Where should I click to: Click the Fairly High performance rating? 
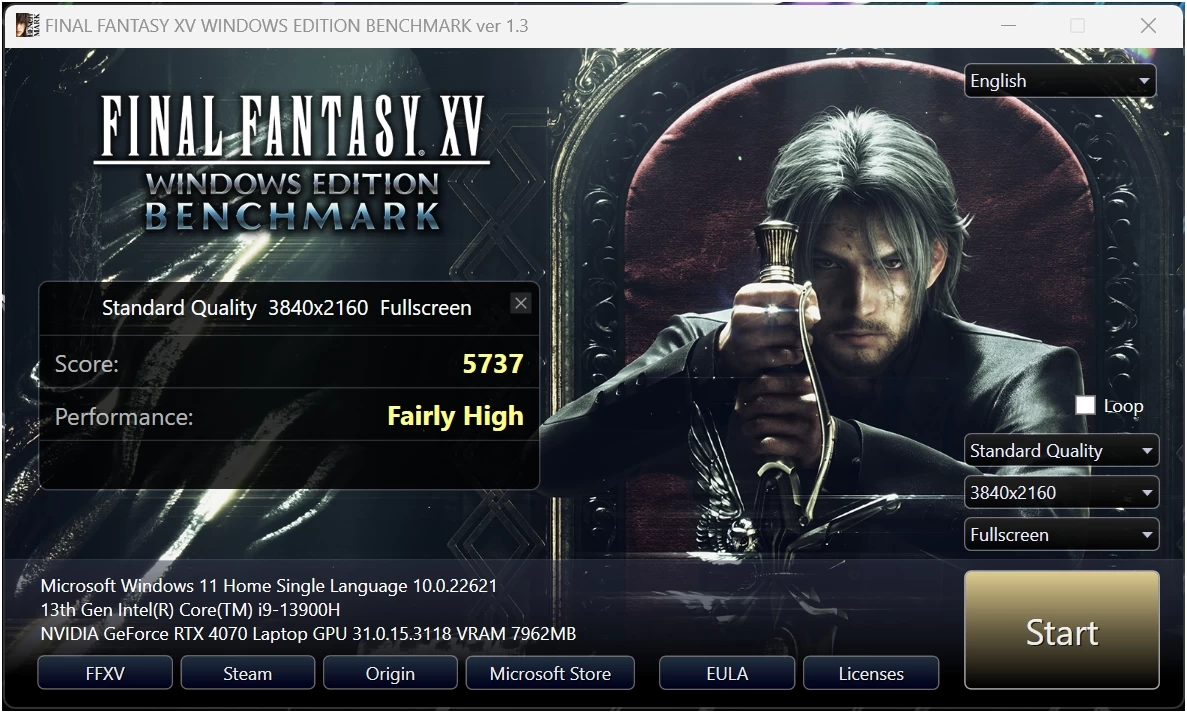(455, 416)
